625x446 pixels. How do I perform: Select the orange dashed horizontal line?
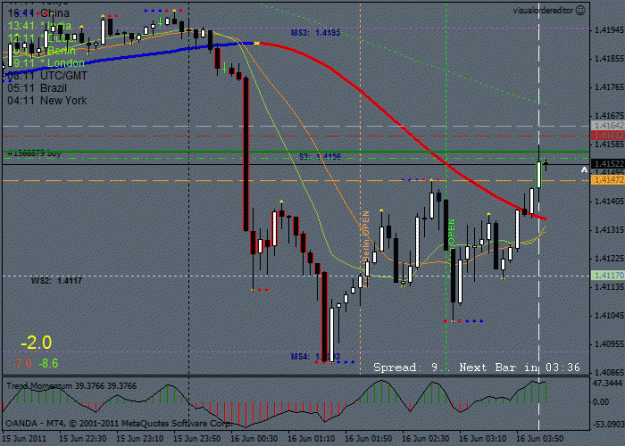point(296,181)
